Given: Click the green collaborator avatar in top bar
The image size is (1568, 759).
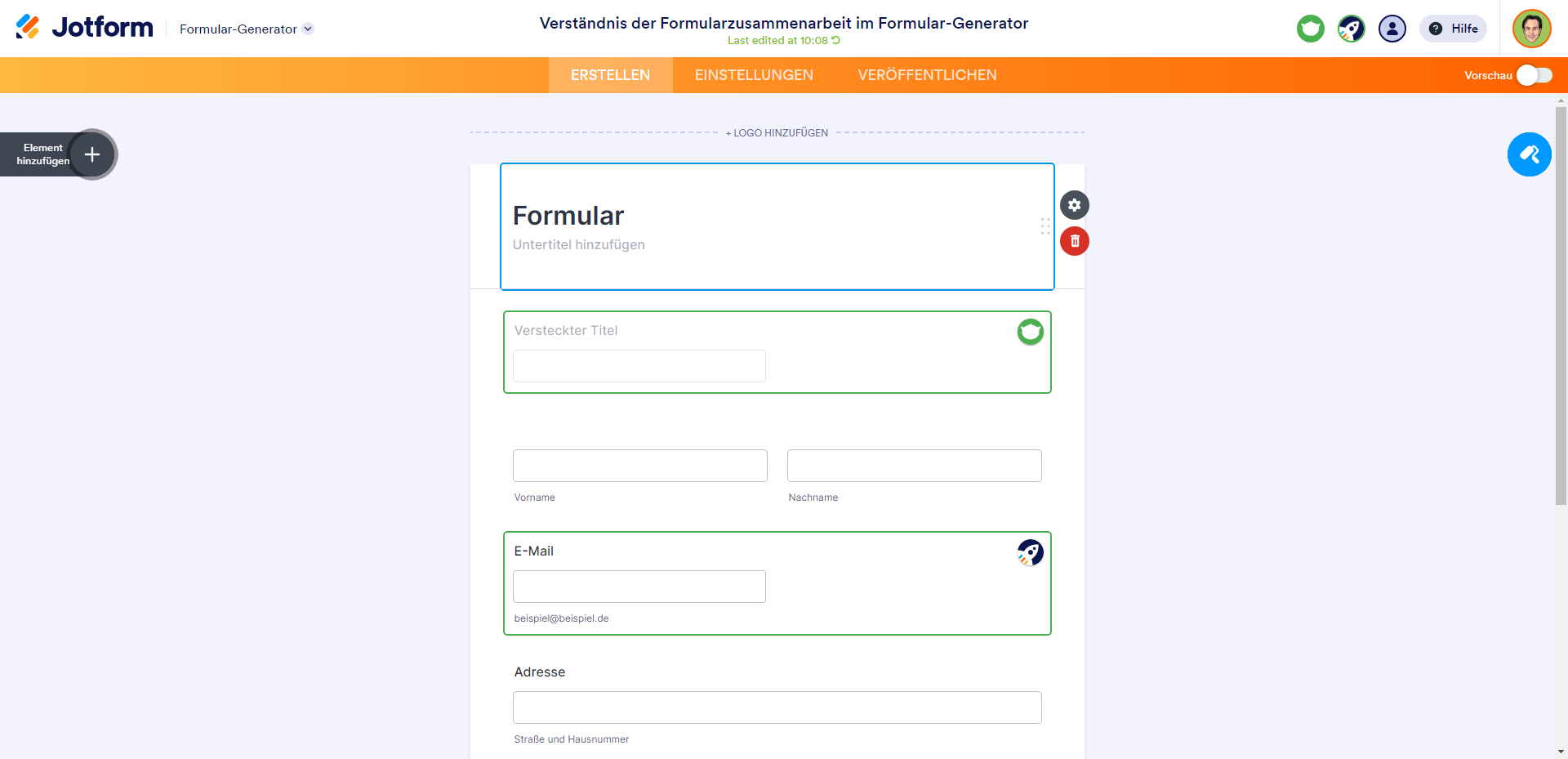Looking at the screenshot, I should pyautogui.click(x=1310, y=29).
